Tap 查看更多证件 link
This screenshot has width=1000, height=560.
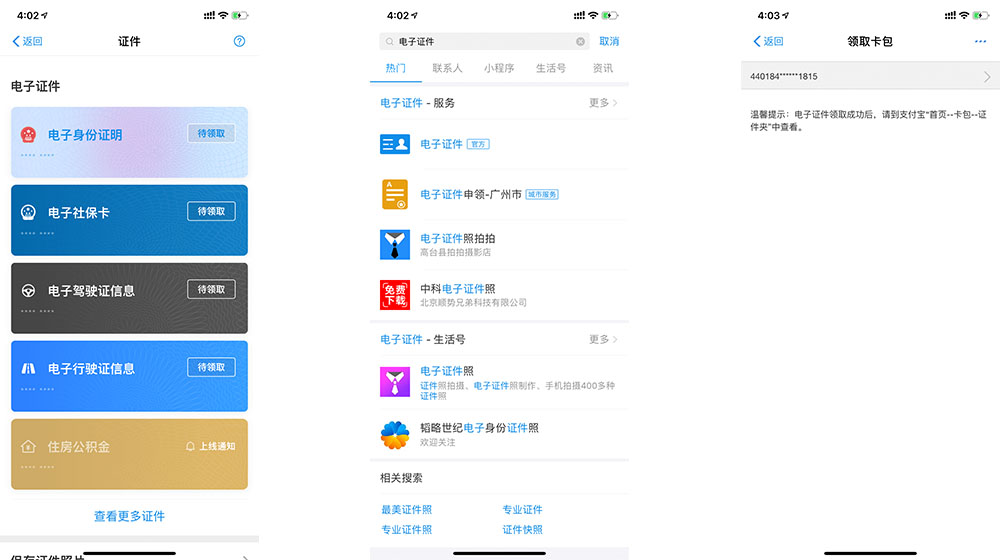click(x=129, y=516)
